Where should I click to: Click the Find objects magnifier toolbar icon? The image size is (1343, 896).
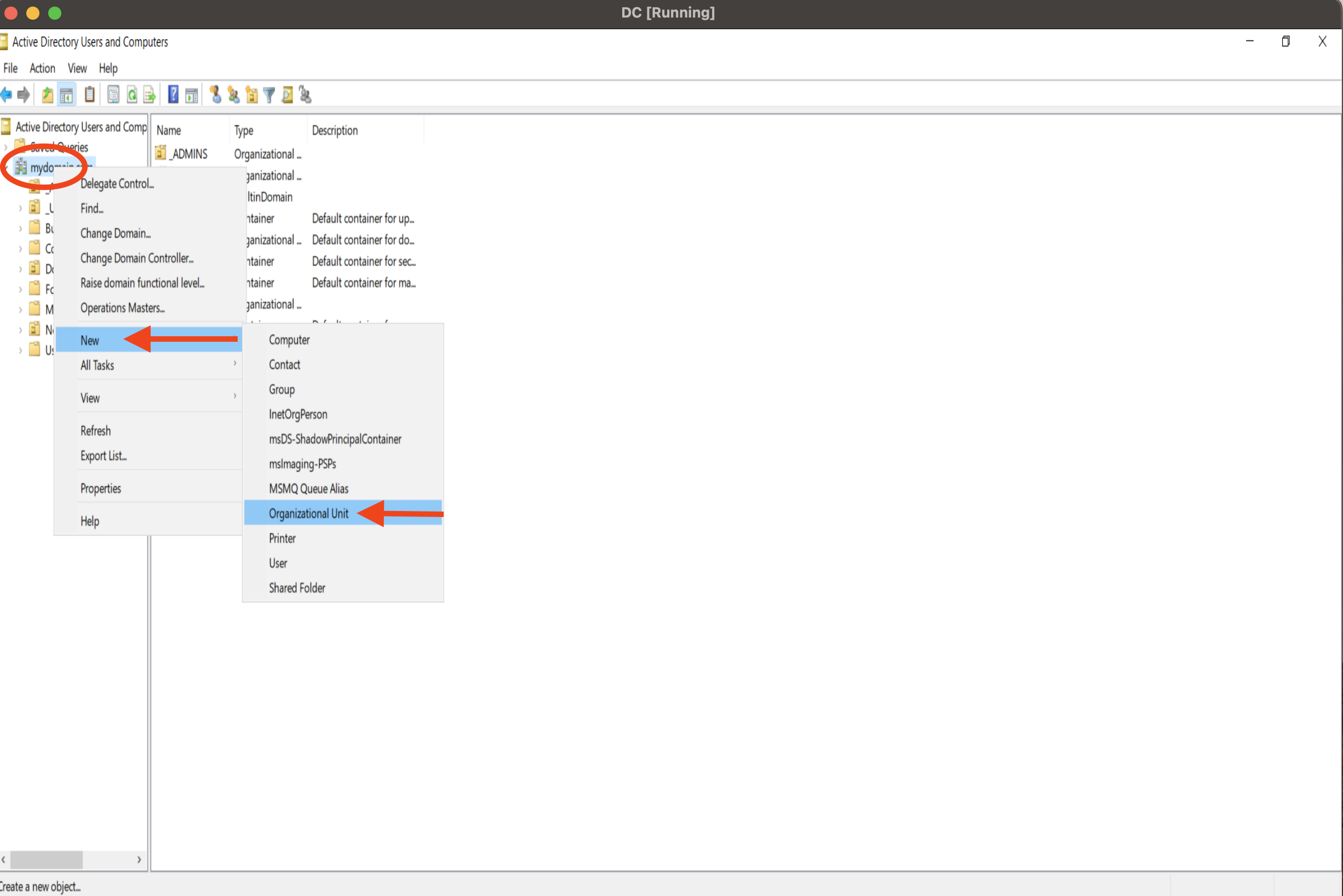(288, 95)
